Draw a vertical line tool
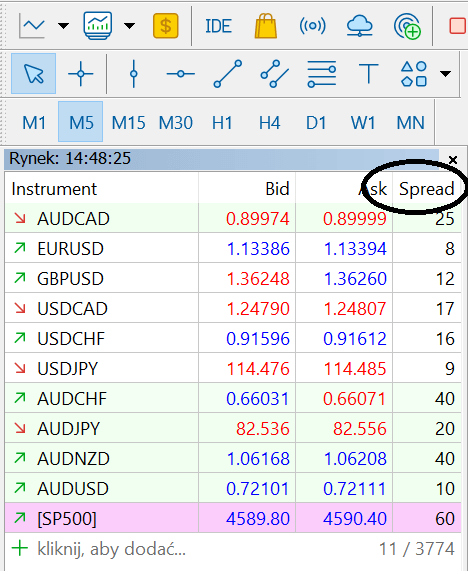The height and width of the screenshot is (574, 468). tap(134, 74)
